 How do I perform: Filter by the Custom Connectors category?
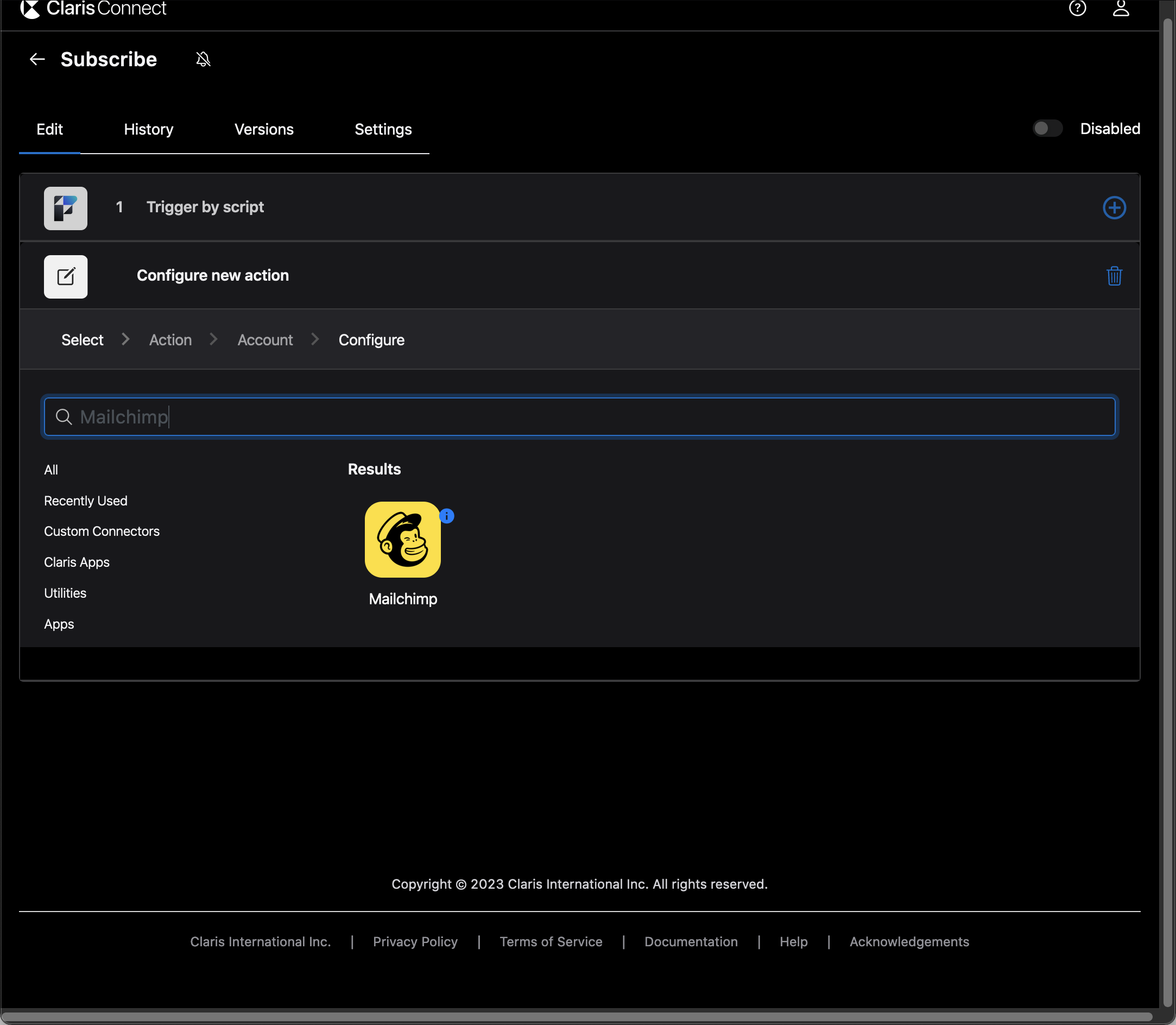click(102, 532)
